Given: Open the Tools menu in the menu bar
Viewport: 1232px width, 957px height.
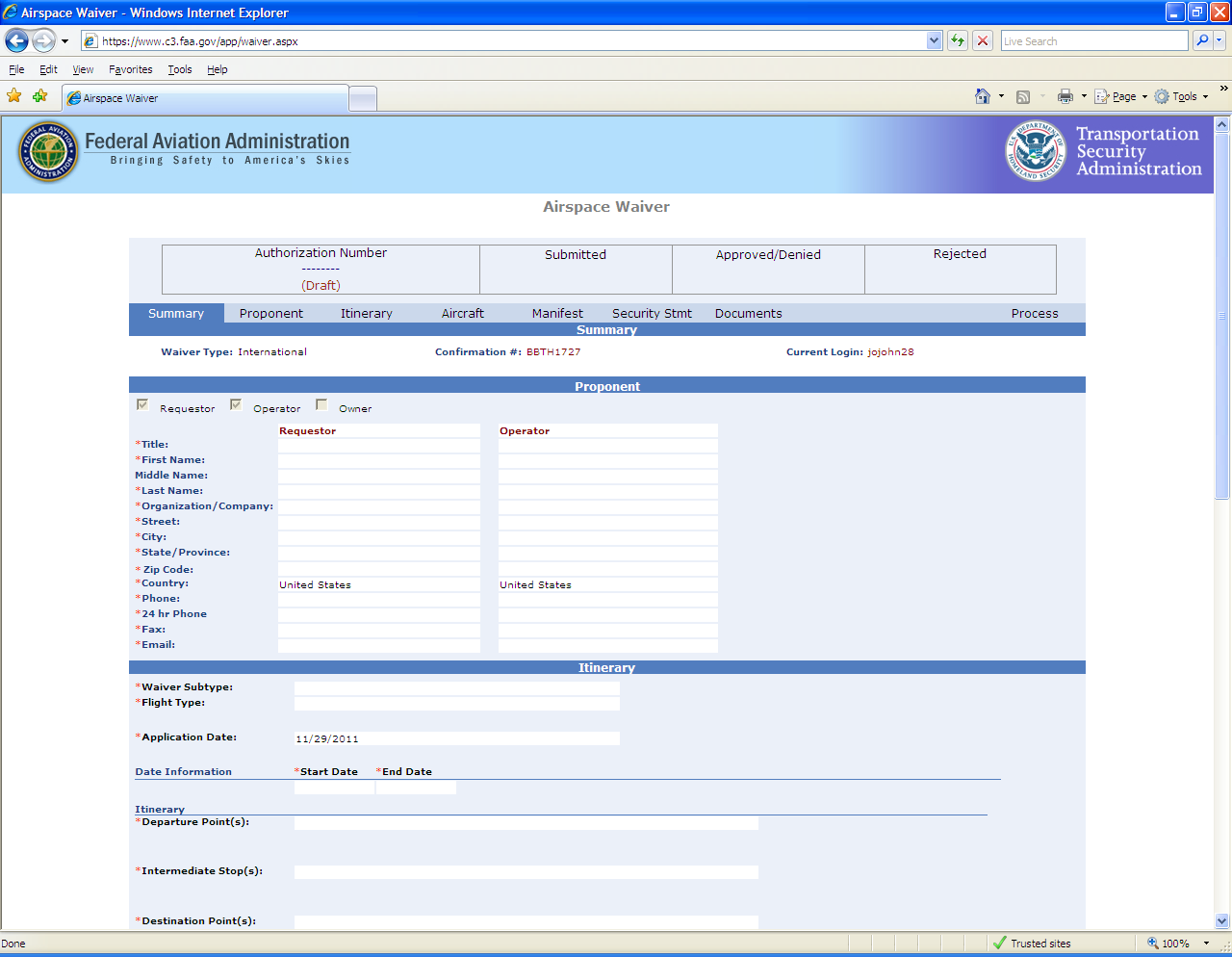Looking at the screenshot, I should click(179, 69).
